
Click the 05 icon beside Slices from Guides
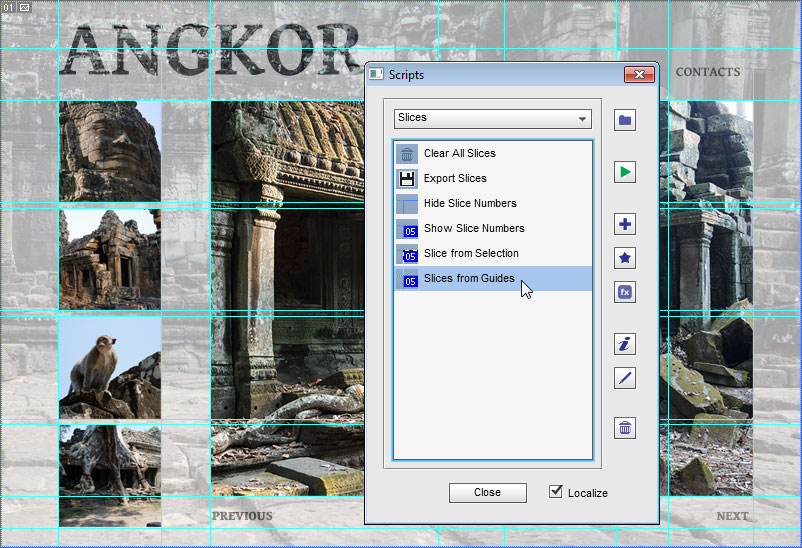tap(407, 279)
